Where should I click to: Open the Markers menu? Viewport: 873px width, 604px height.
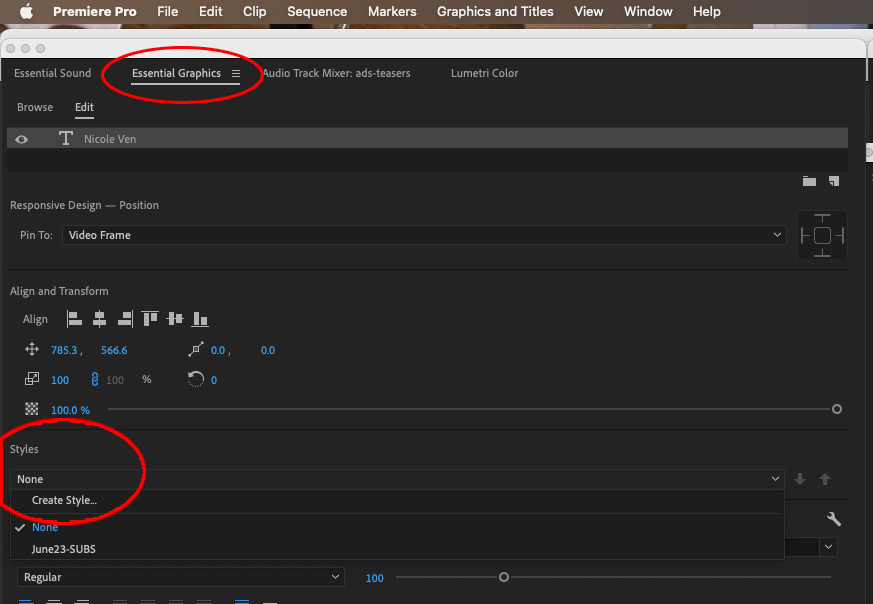[x=392, y=11]
